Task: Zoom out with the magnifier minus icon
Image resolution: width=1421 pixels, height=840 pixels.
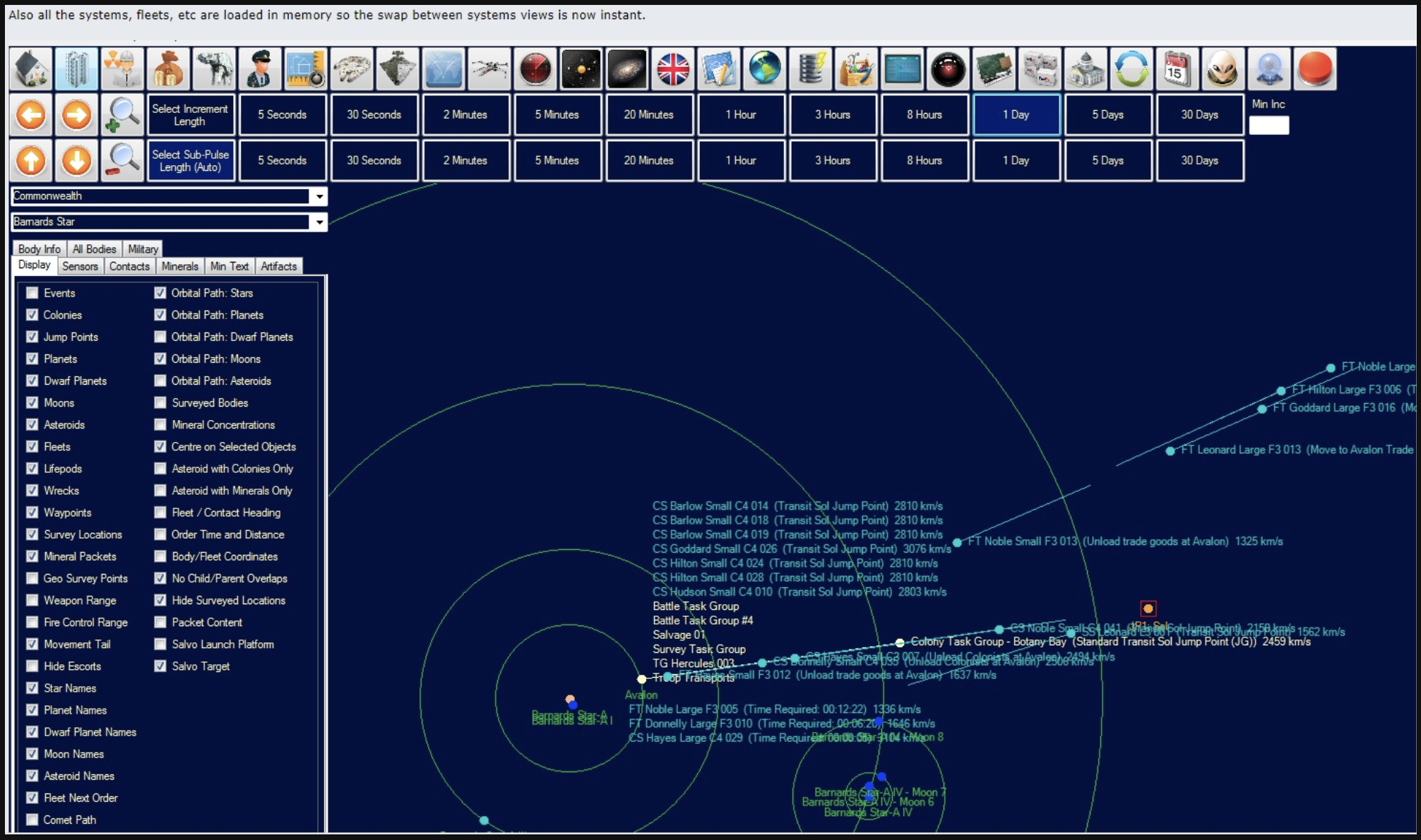Action: tap(122, 160)
